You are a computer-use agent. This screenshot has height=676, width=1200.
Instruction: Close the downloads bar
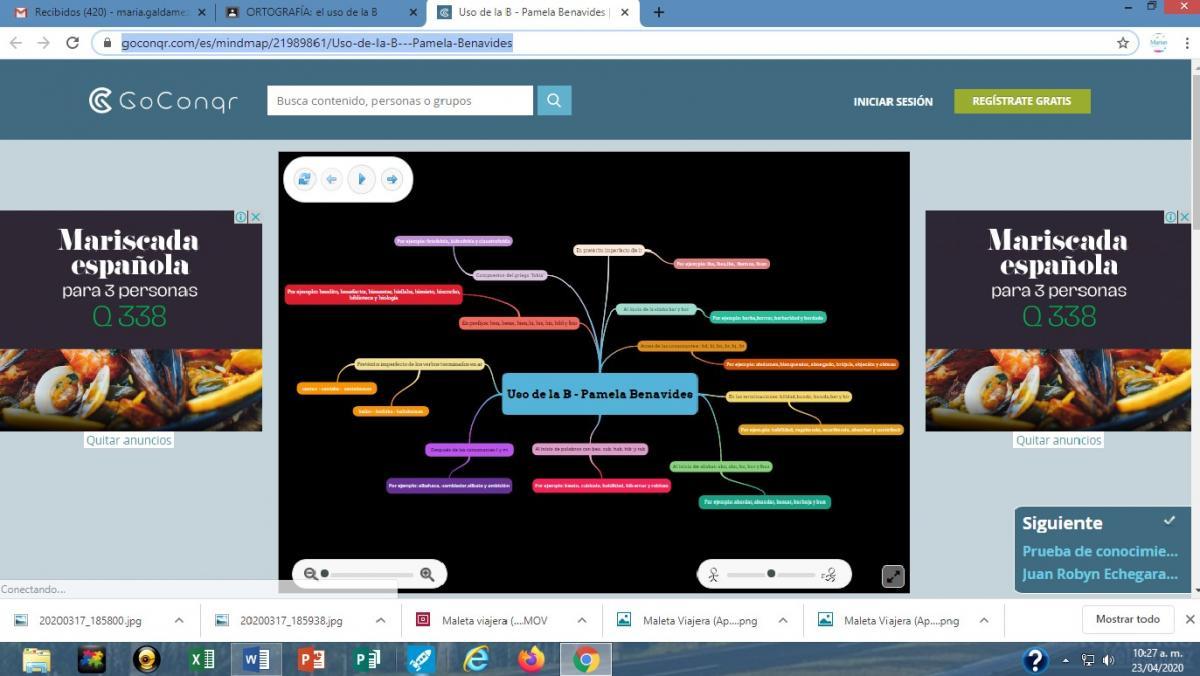(1189, 620)
